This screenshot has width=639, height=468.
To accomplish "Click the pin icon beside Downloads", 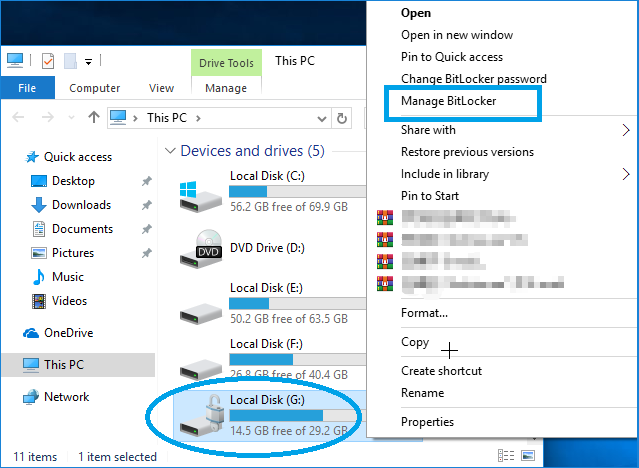I will point(146,205).
